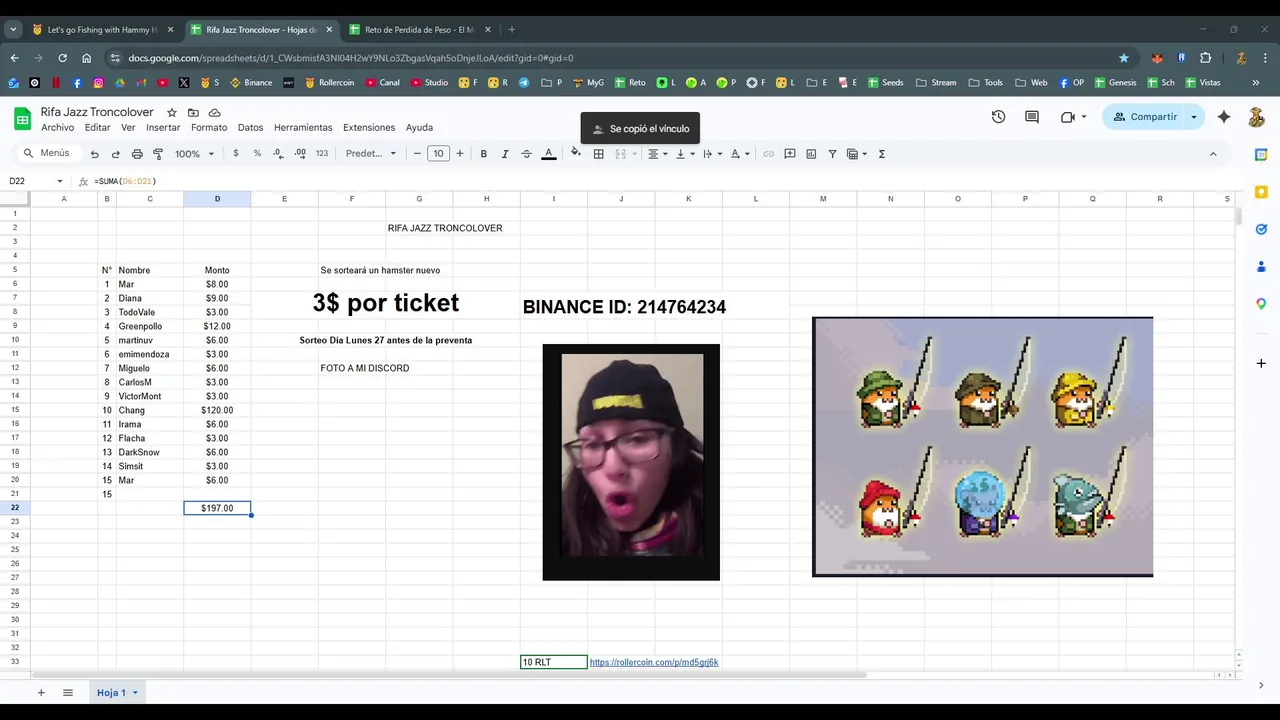Apply percent format with % icon
Screen dimensions: 1280x720
257,154
